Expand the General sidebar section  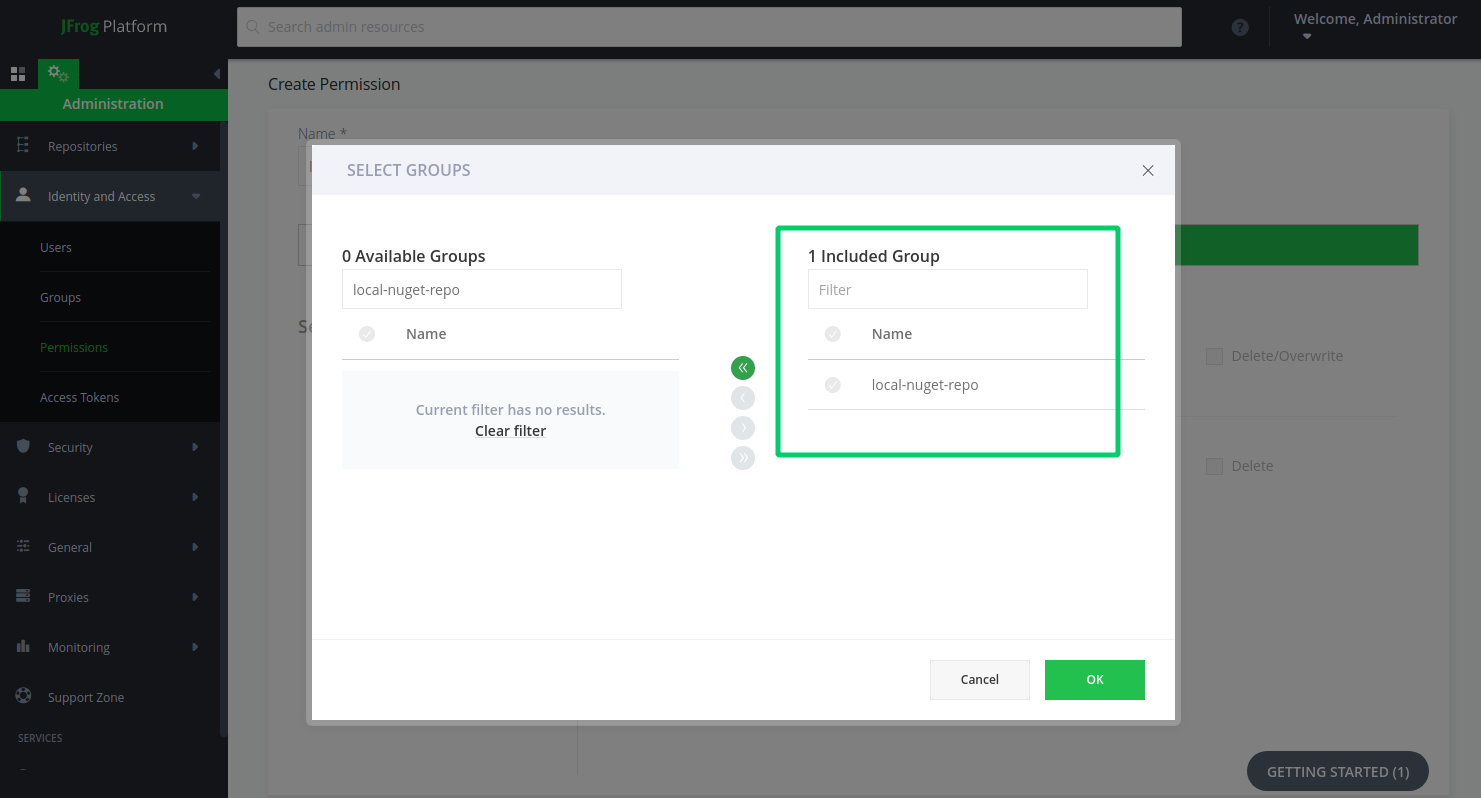pyautogui.click(x=70, y=547)
